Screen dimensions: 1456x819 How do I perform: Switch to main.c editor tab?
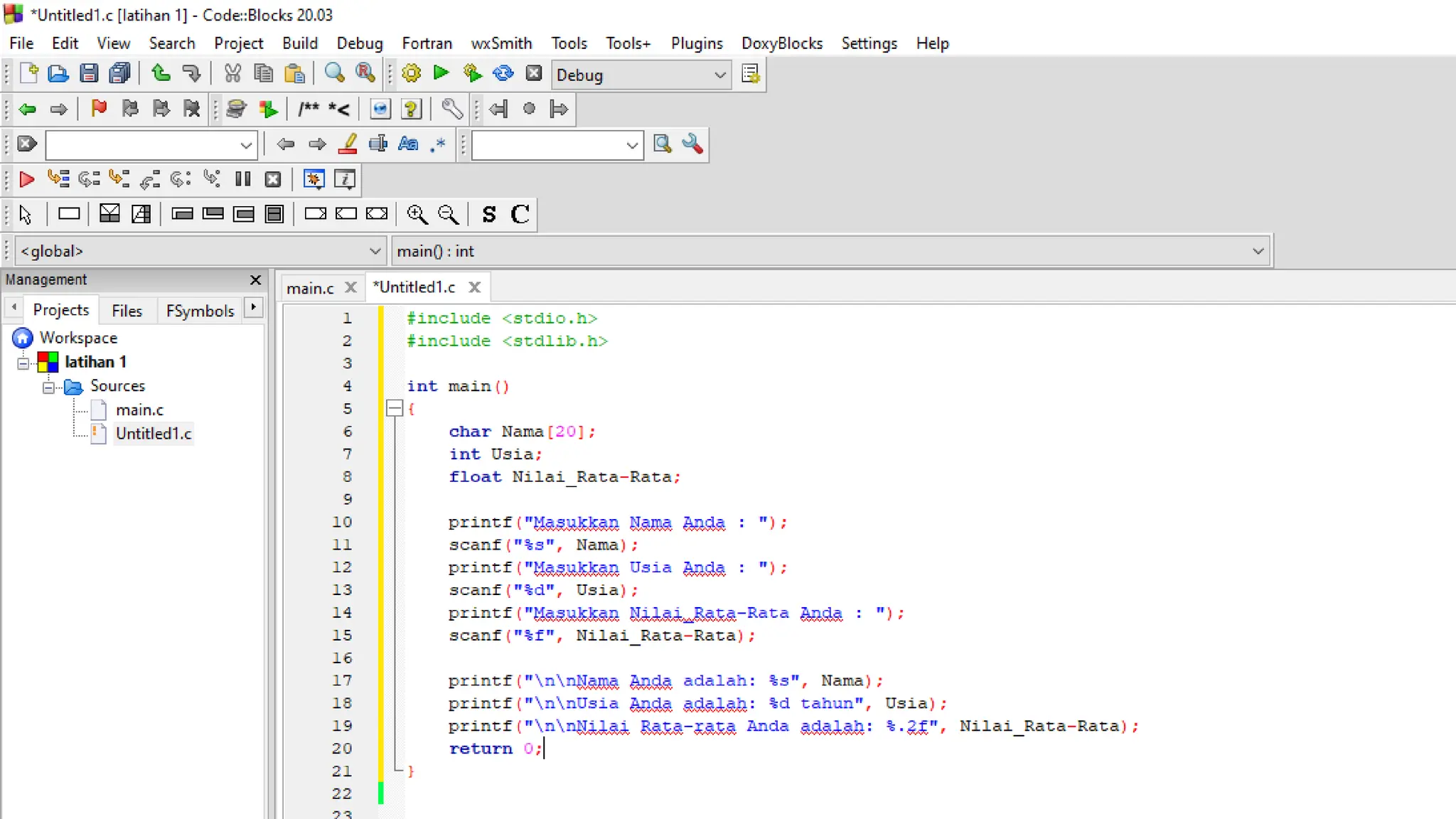(310, 288)
